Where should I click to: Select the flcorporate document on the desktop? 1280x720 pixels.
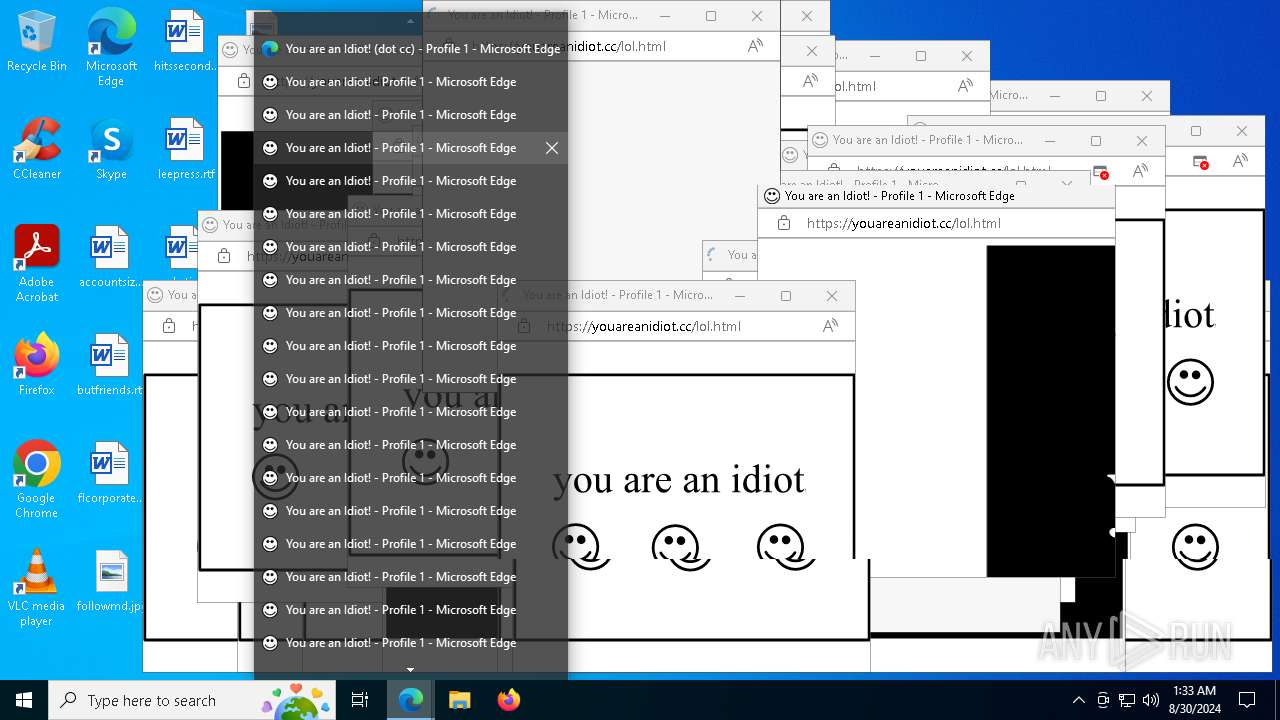tap(109, 473)
